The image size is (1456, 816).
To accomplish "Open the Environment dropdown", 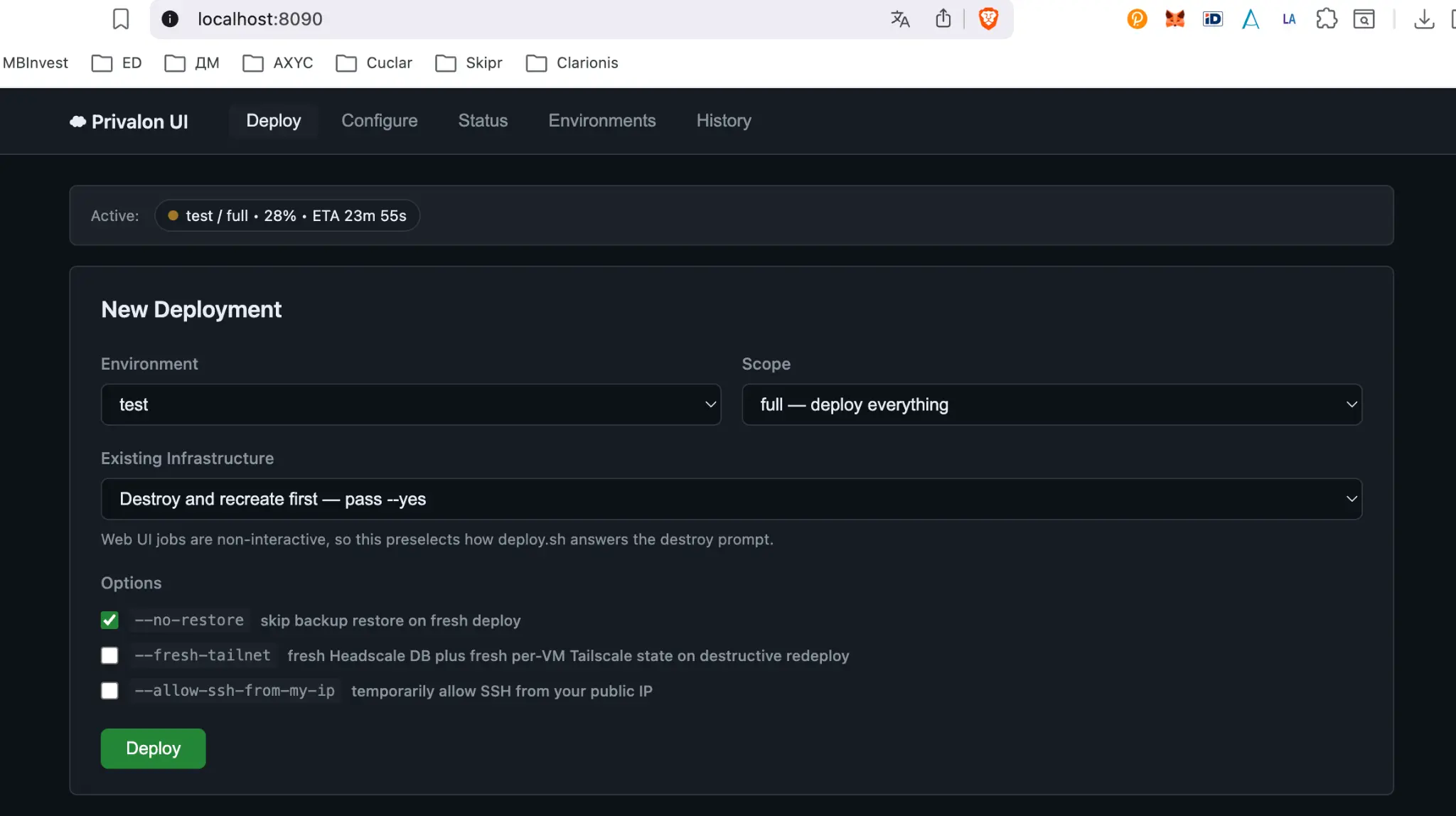I will (x=410, y=404).
